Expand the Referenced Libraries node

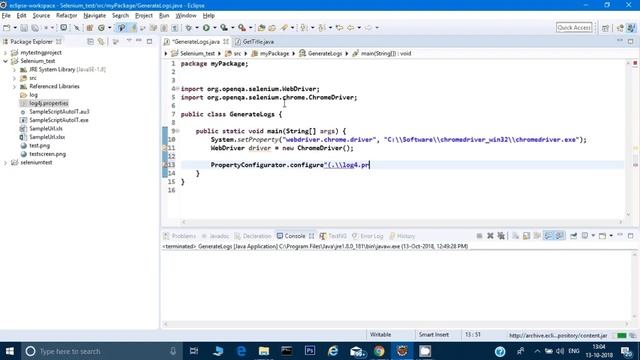14,87
